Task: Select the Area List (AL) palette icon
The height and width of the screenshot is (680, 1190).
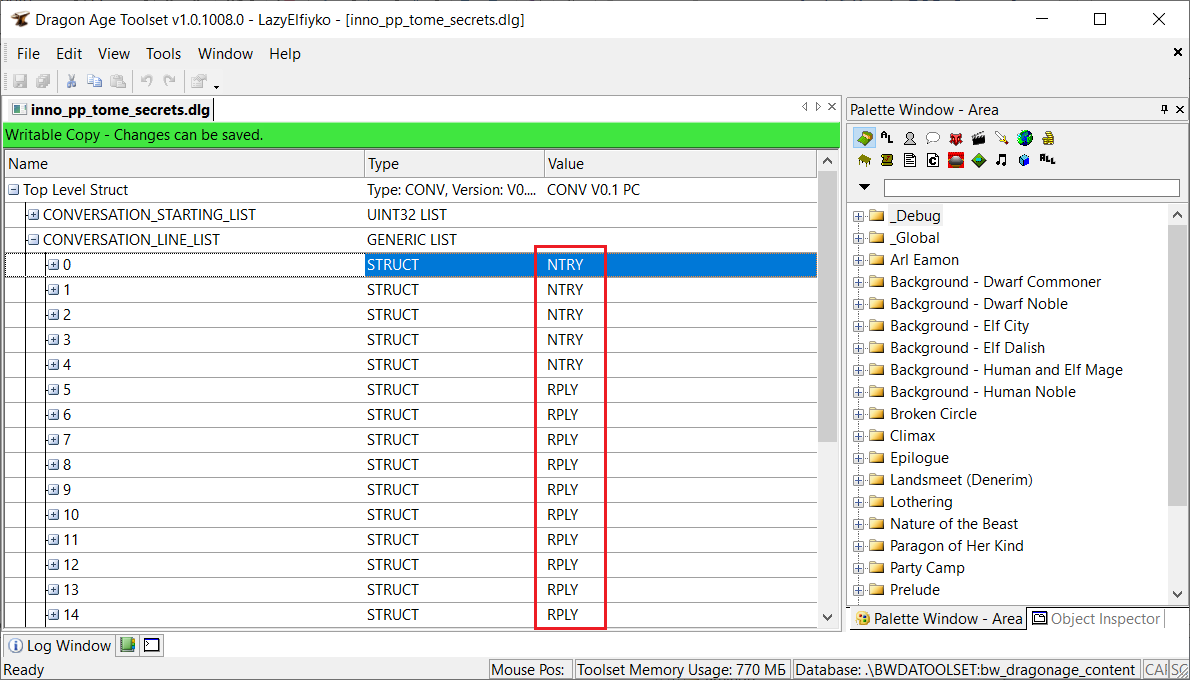Action: coord(887,138)
